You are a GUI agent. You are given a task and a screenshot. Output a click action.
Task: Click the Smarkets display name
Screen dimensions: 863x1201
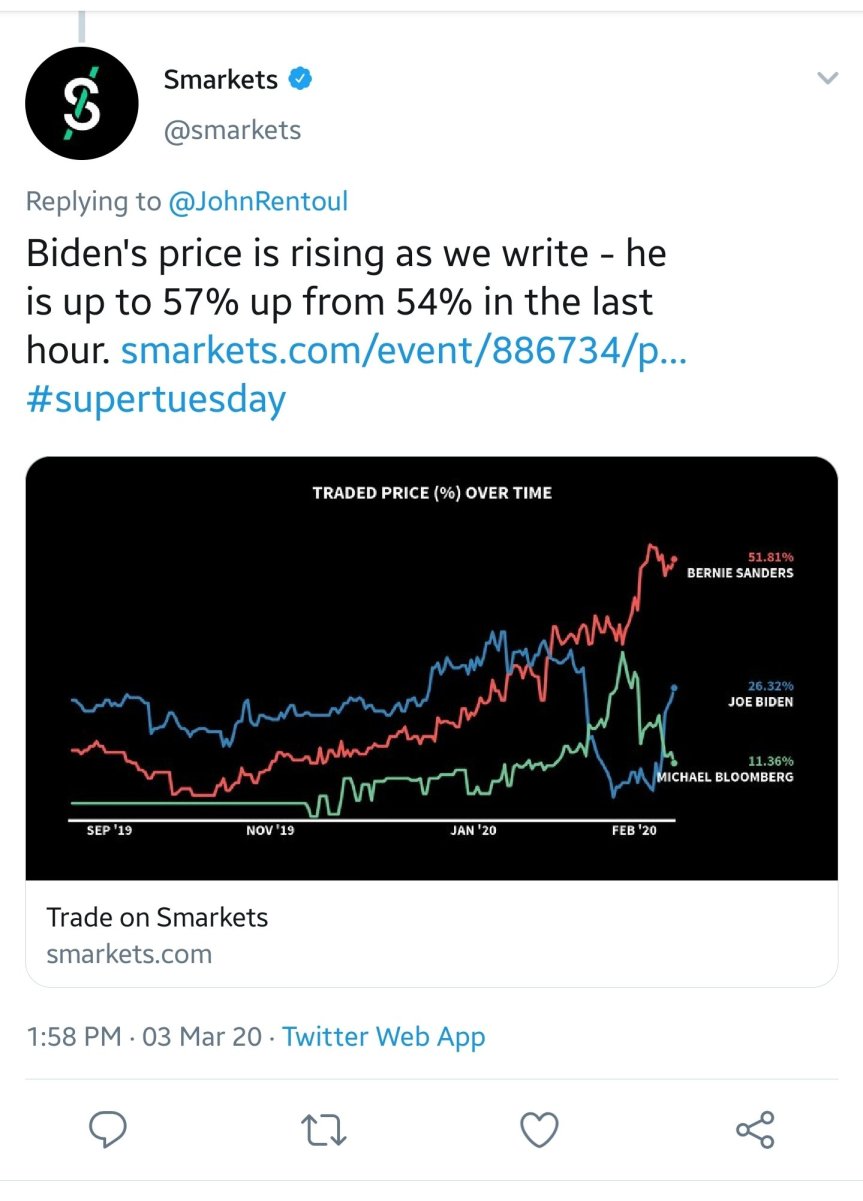pyautogui.click(x=221, y=79)
